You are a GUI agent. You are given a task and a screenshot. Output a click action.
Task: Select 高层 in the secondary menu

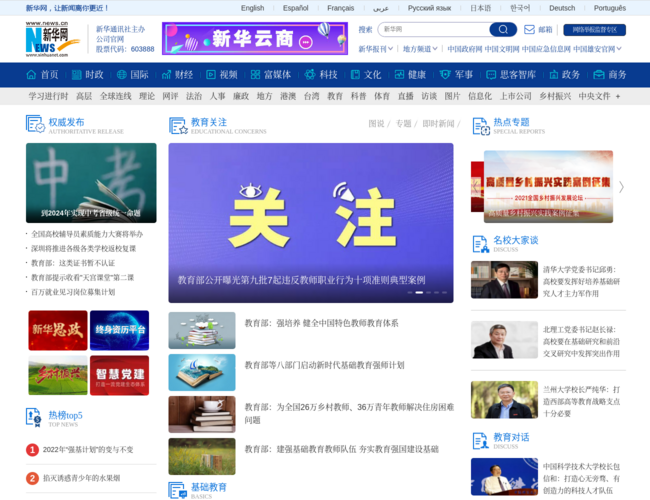point(84,97)
